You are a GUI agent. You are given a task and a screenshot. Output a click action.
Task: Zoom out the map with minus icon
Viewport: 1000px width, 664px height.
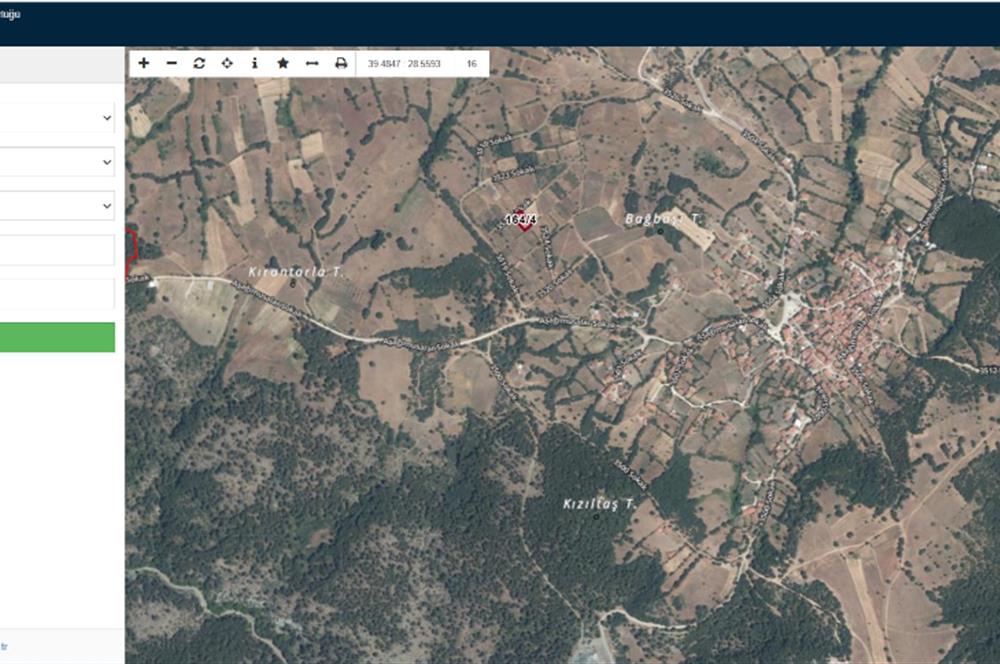click(x=172, y=63)
